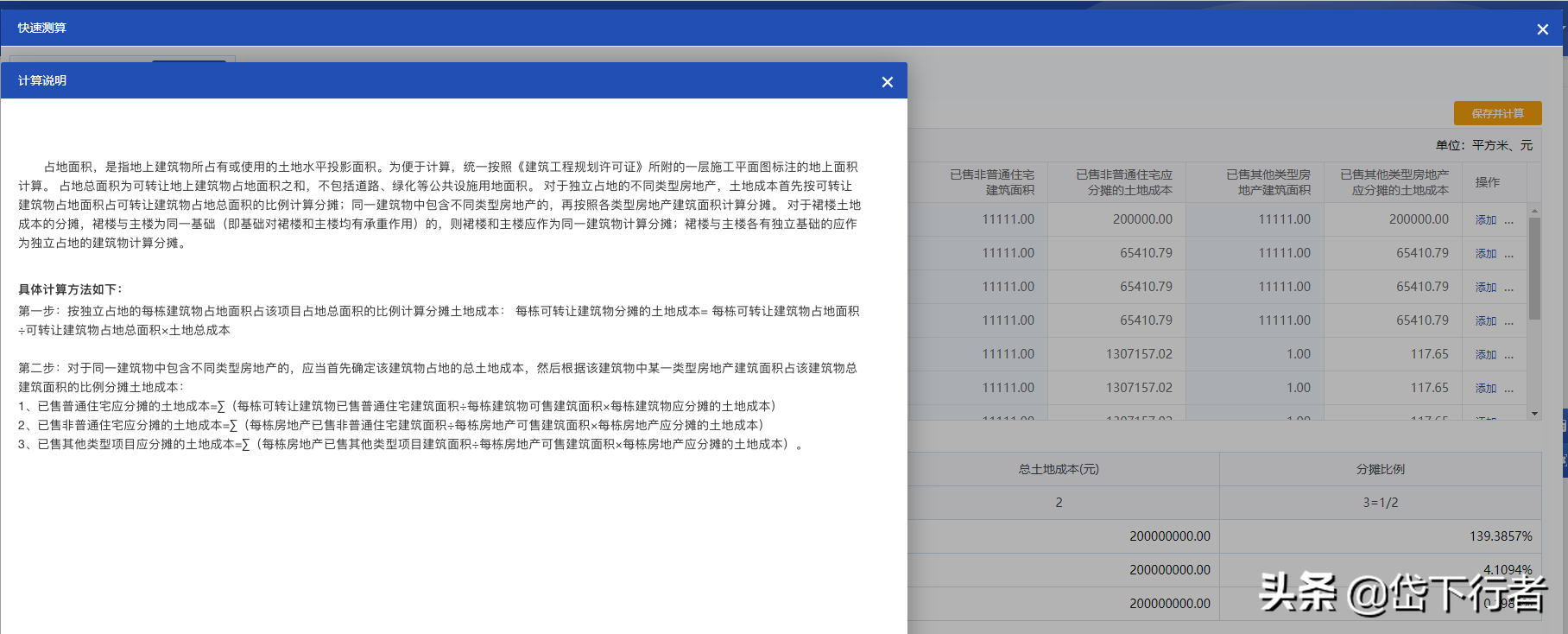Viewport: 1568px width, 634px height.
Task: Click the 3=1/2 formula cell
Action: [1380, 503]
